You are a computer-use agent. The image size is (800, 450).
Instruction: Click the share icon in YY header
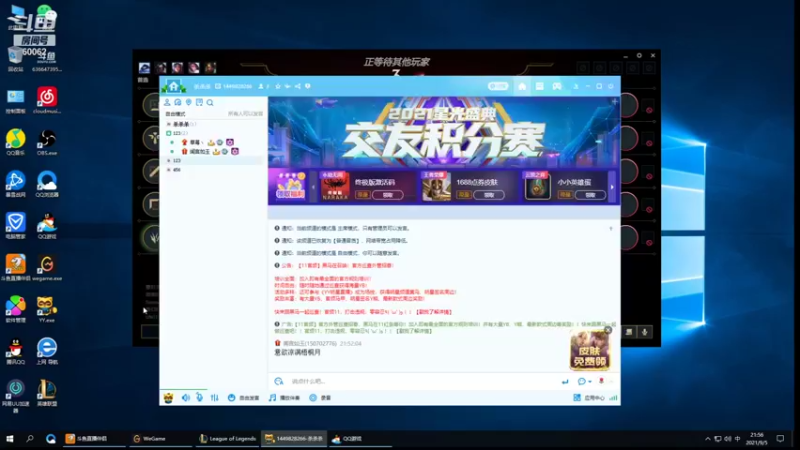point(298,86)
